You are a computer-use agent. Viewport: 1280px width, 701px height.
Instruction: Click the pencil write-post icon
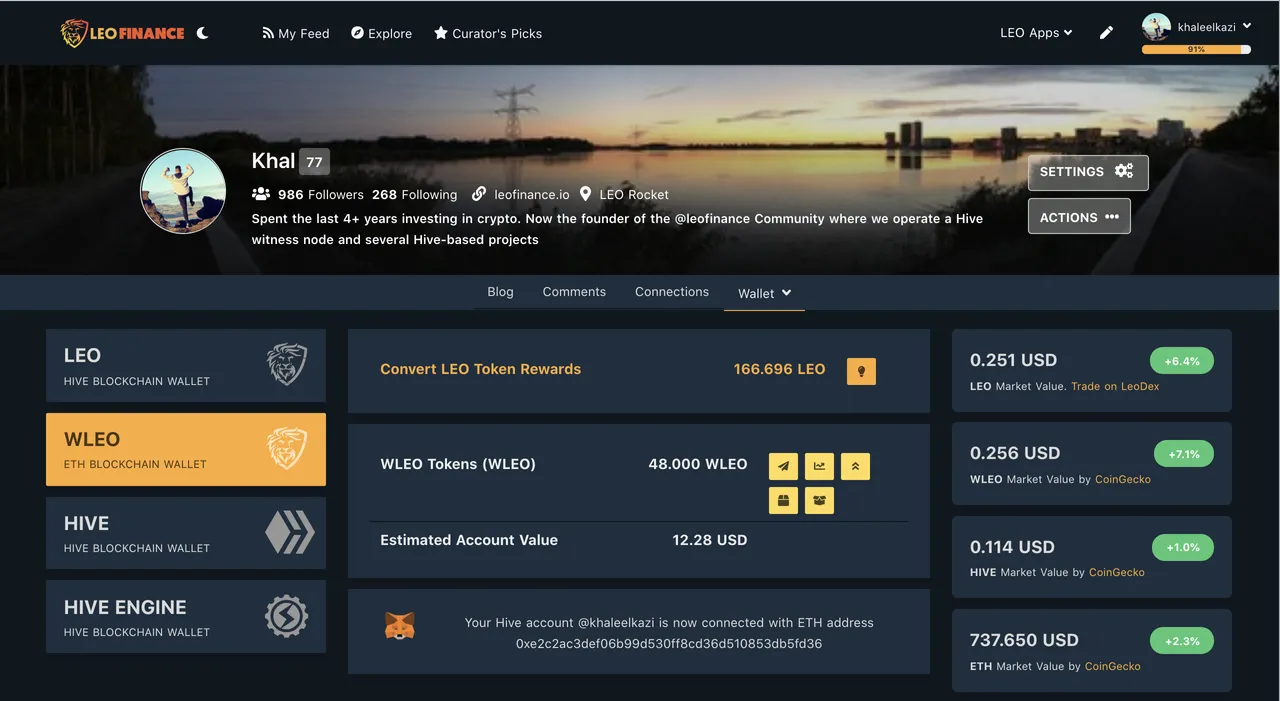1106,33
